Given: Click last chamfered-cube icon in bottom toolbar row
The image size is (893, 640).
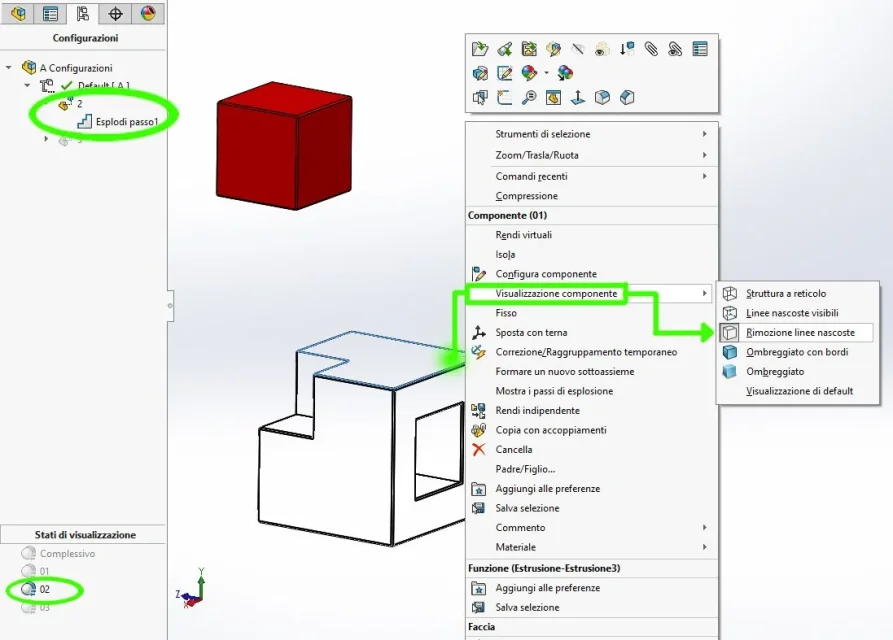Looking at the screenshot, I should click(626, 97).
